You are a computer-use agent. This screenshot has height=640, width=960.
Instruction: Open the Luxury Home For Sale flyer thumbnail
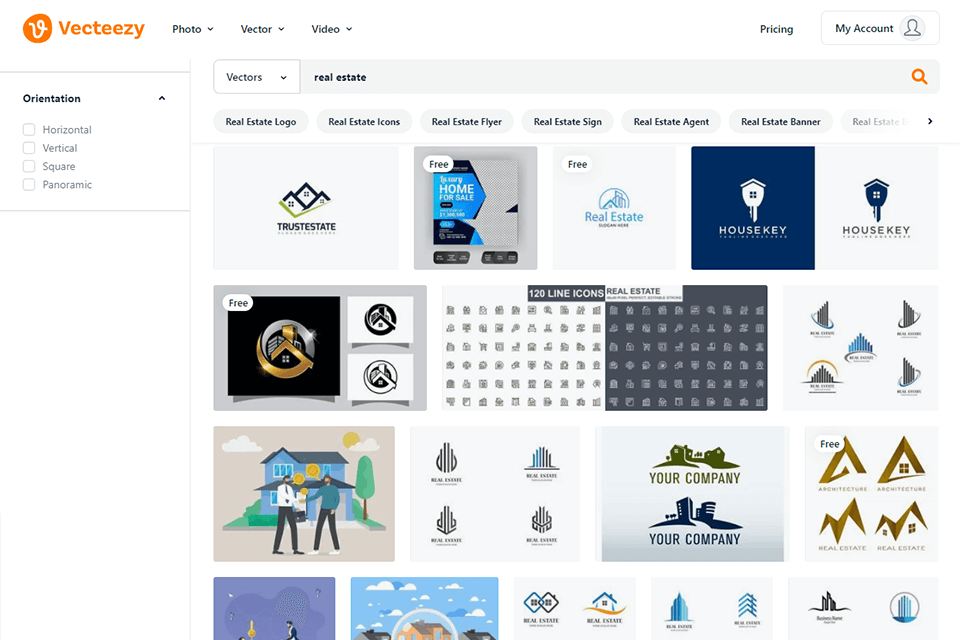click(x=476, y=208)
